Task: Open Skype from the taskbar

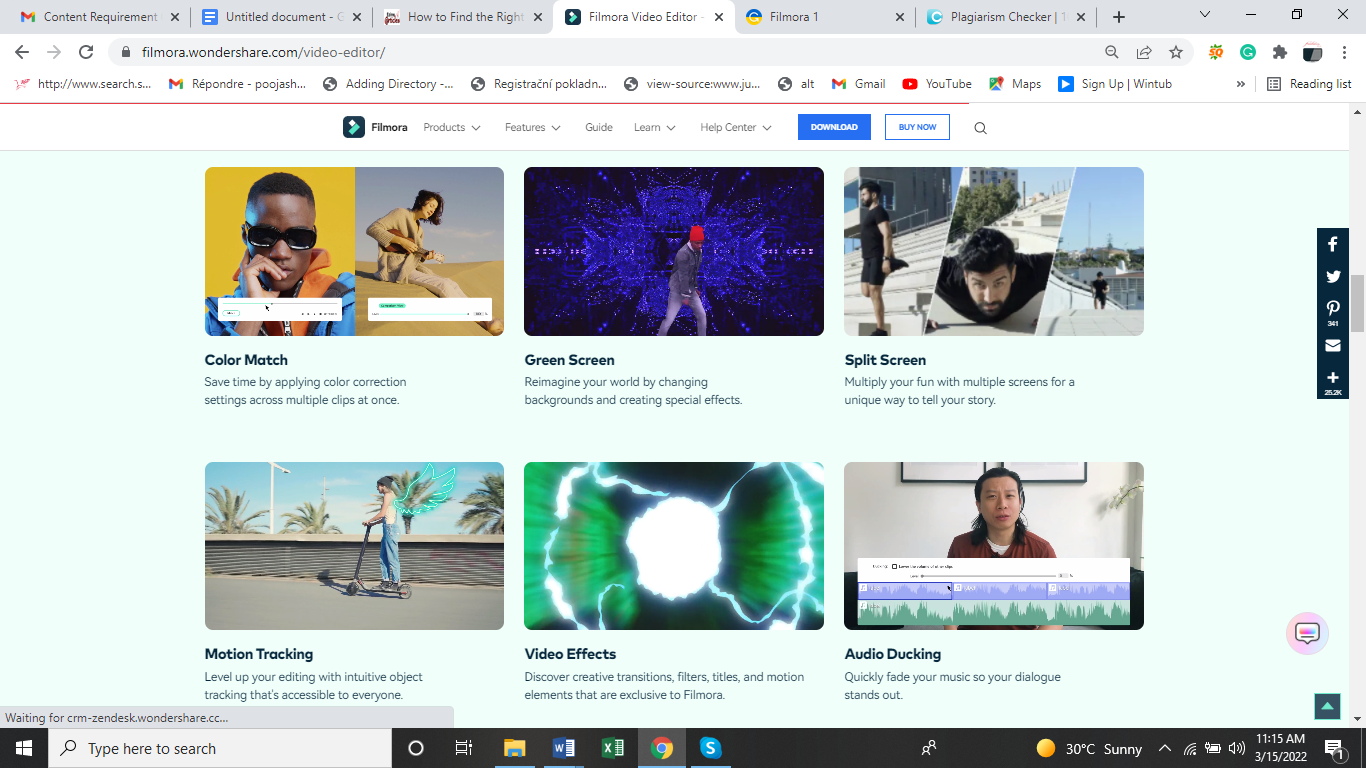Action: click(x=710, y=748)
